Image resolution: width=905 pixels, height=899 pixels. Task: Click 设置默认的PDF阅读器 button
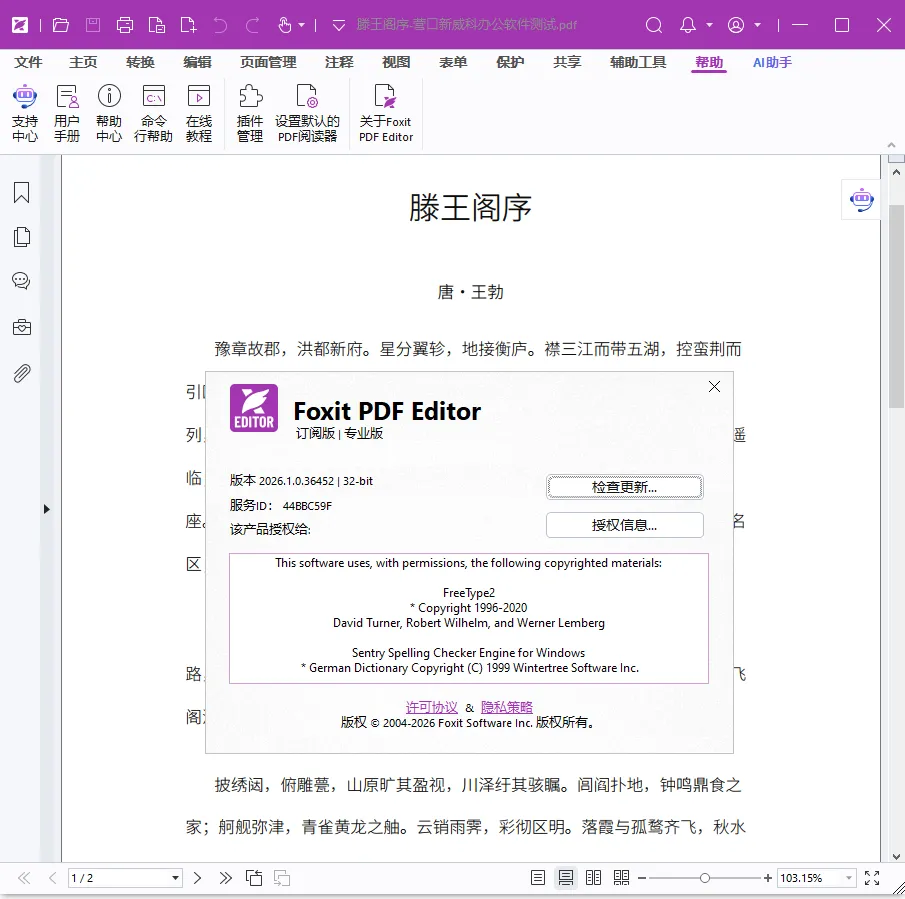(x=307, y=113)
